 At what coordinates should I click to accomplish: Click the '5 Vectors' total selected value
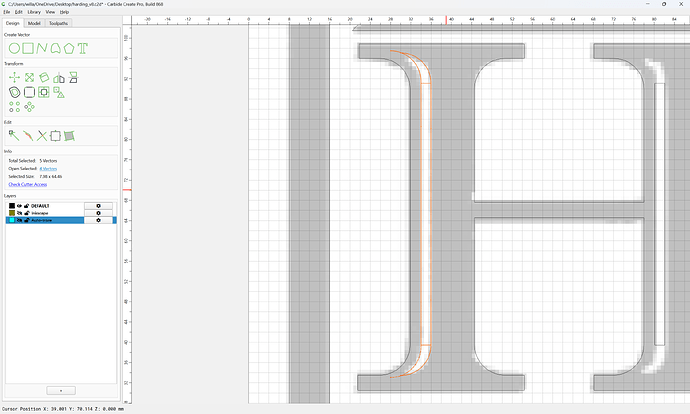[x=48, y=161]
